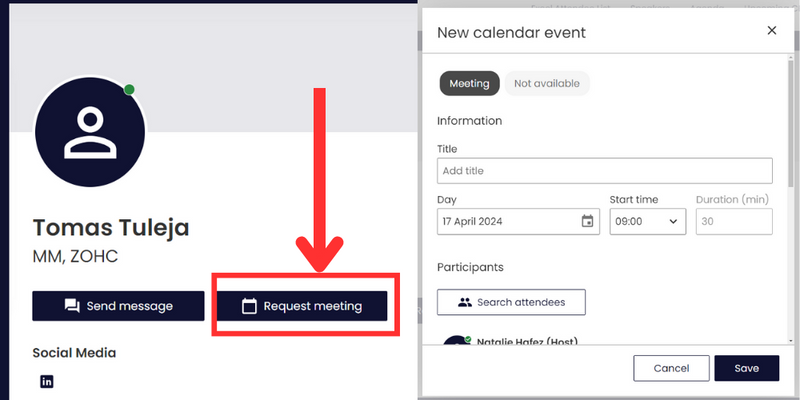The image size is (800, 400).
Task: Click the green online status dot
Action: [x=129, y=90]
